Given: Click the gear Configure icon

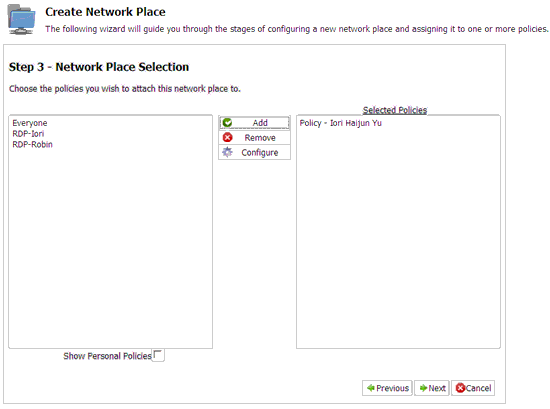Looking at the screenshot, I should 227,152.
